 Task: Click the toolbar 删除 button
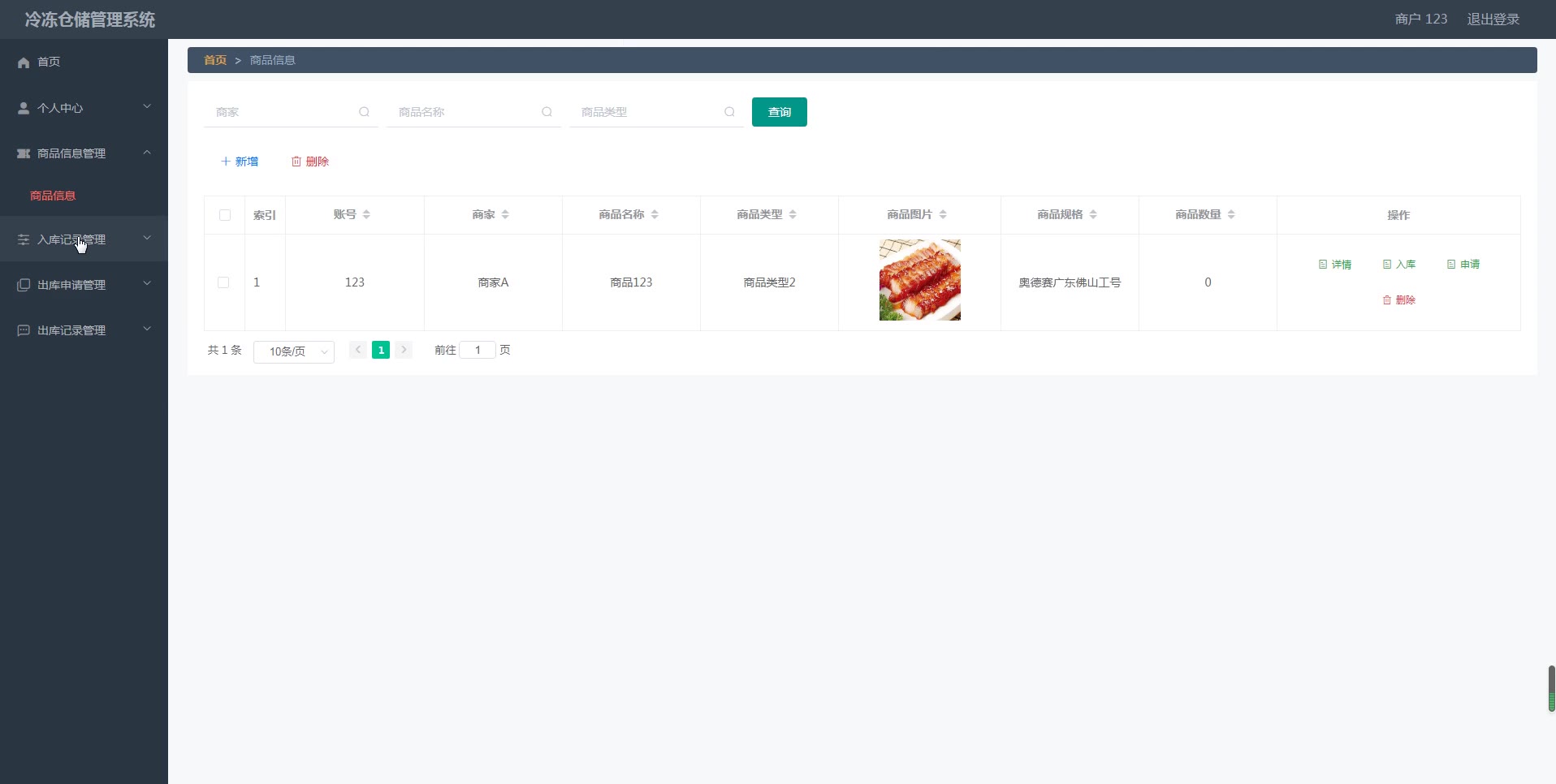tap(310, 162)
